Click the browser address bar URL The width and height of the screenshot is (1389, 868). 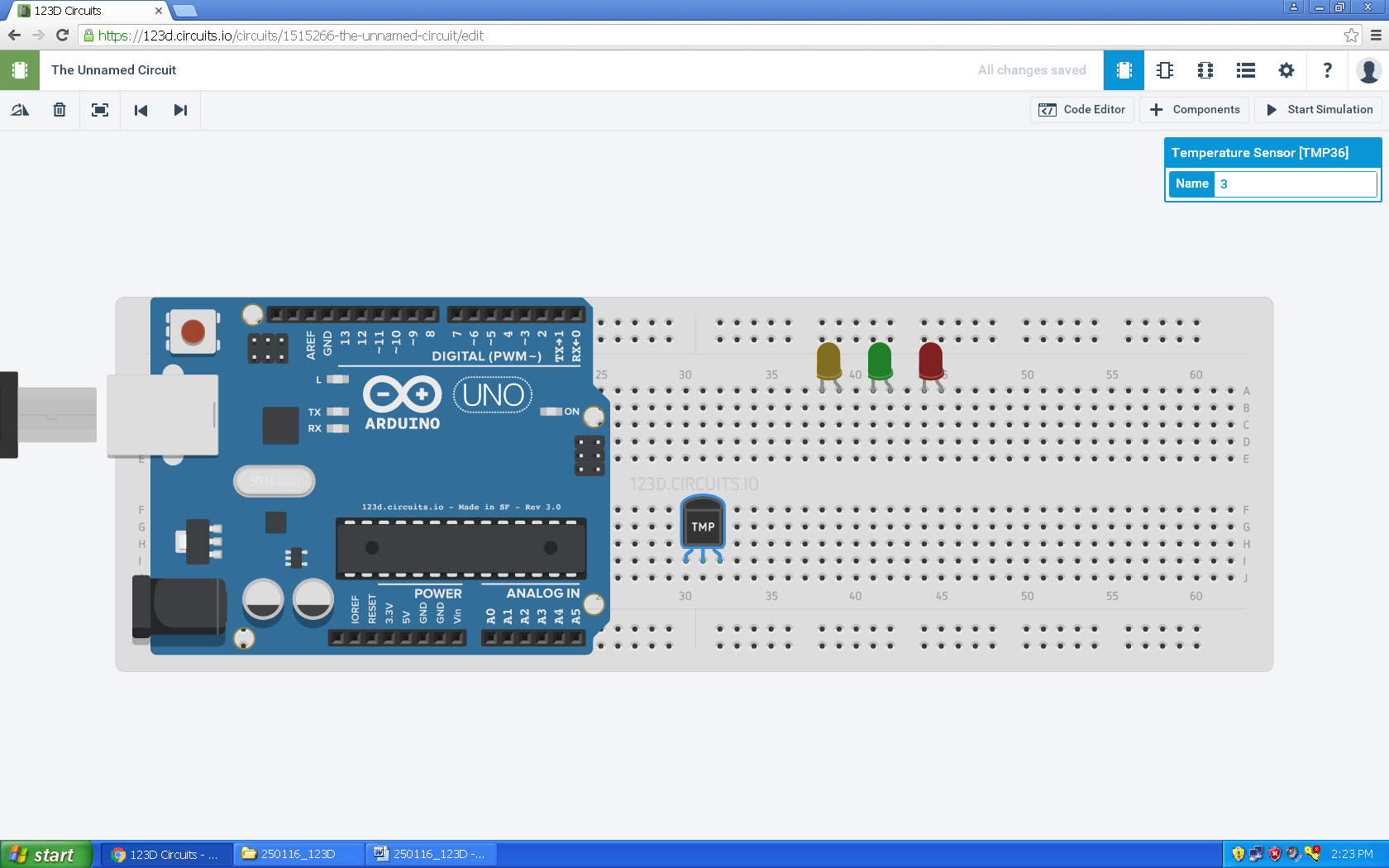(291, 36)
